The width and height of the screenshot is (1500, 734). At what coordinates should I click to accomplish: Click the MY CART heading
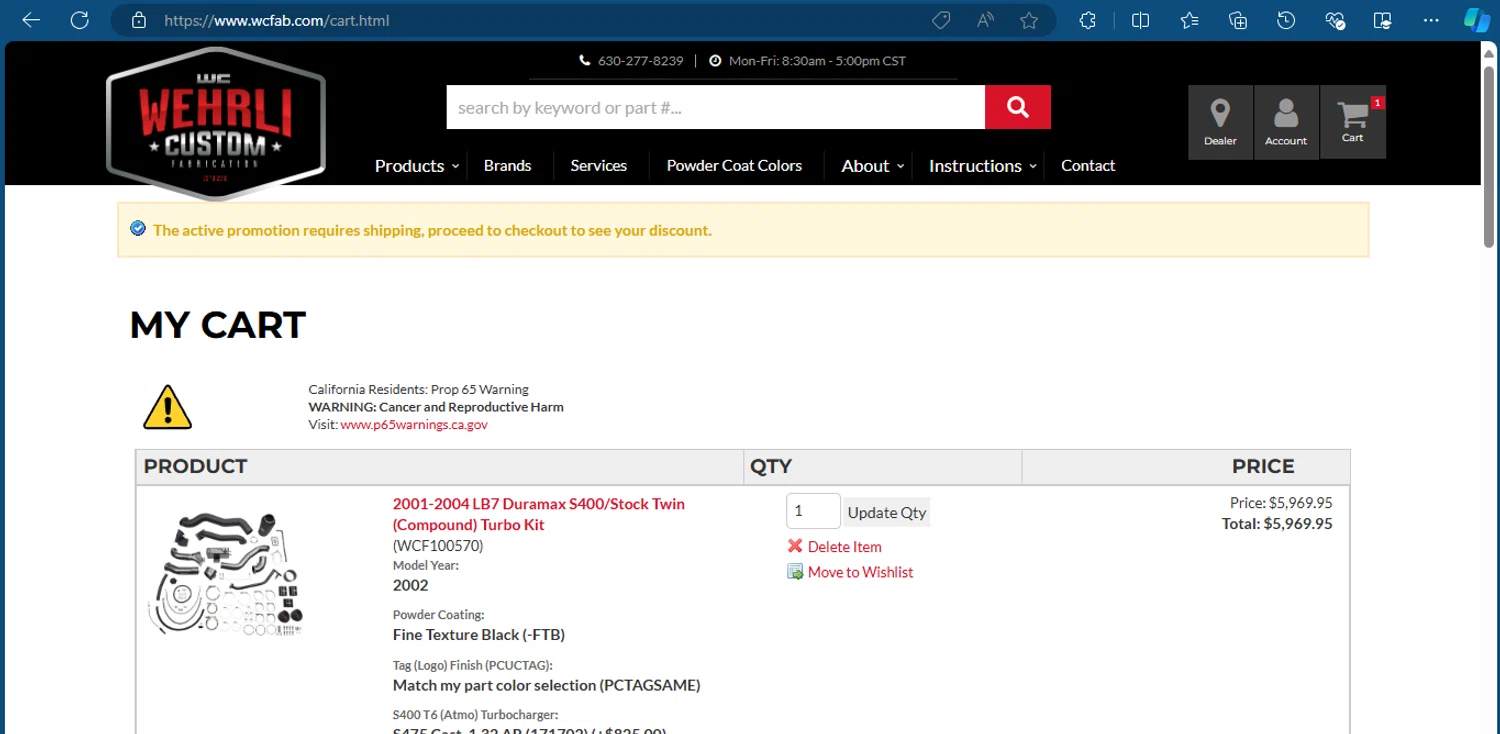point(217,325)
